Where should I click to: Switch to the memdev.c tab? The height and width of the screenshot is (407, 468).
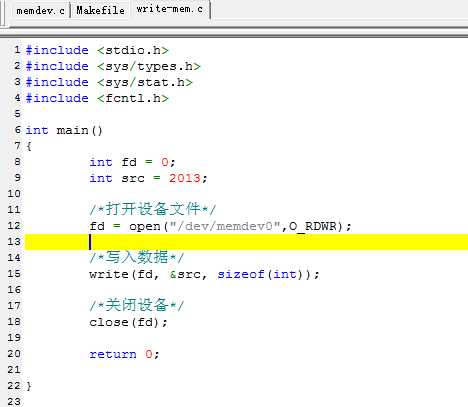click(40, 11)
